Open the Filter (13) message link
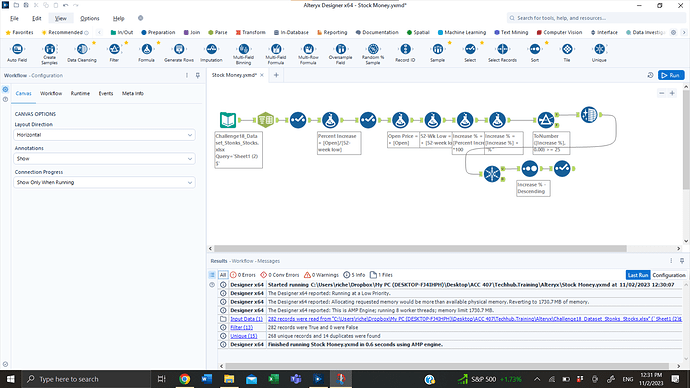The image size is (690, 388). coord(242,327)
